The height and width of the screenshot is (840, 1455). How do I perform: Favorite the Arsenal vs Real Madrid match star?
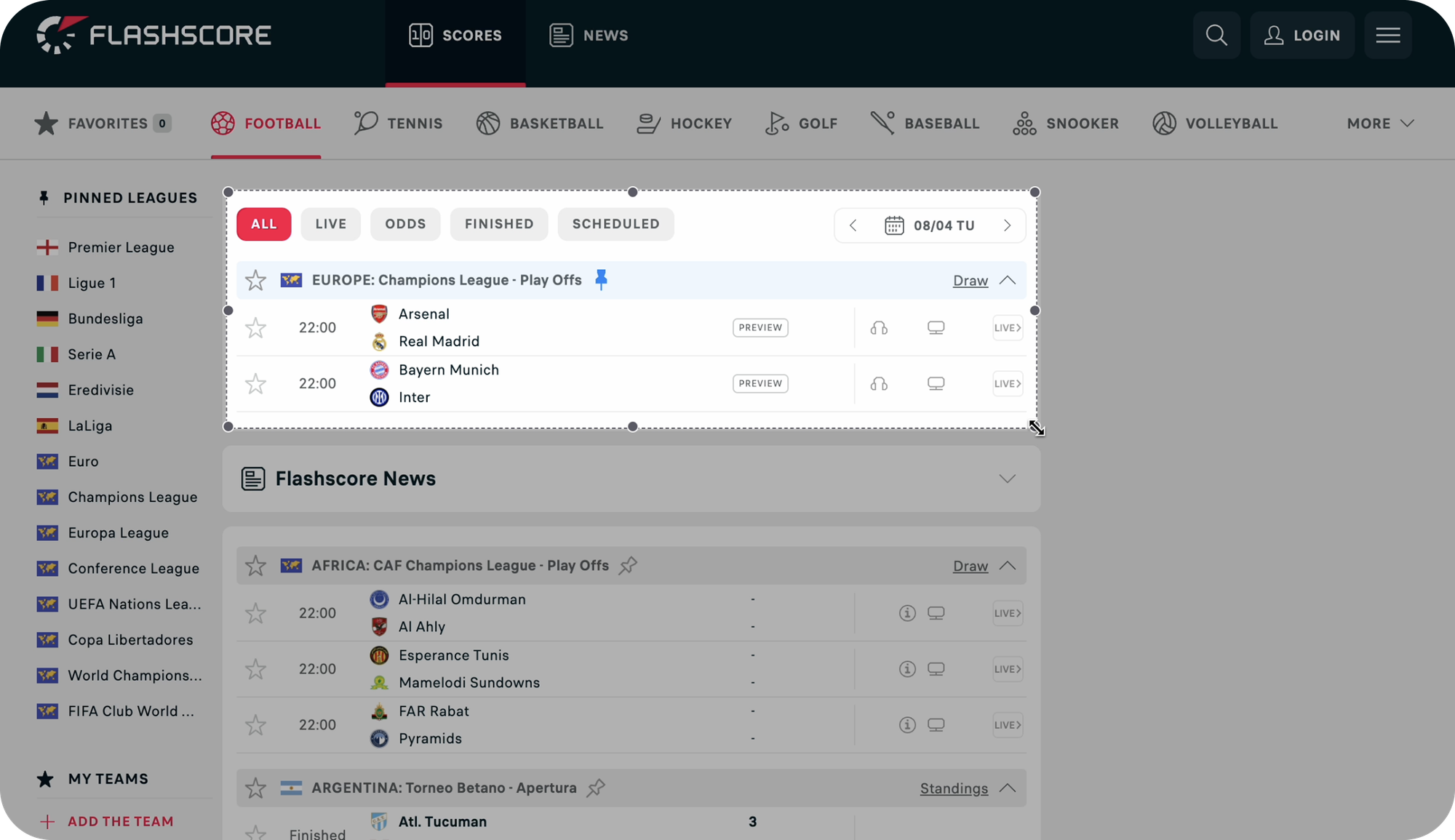pyautogui.click(x=255, y=327)
